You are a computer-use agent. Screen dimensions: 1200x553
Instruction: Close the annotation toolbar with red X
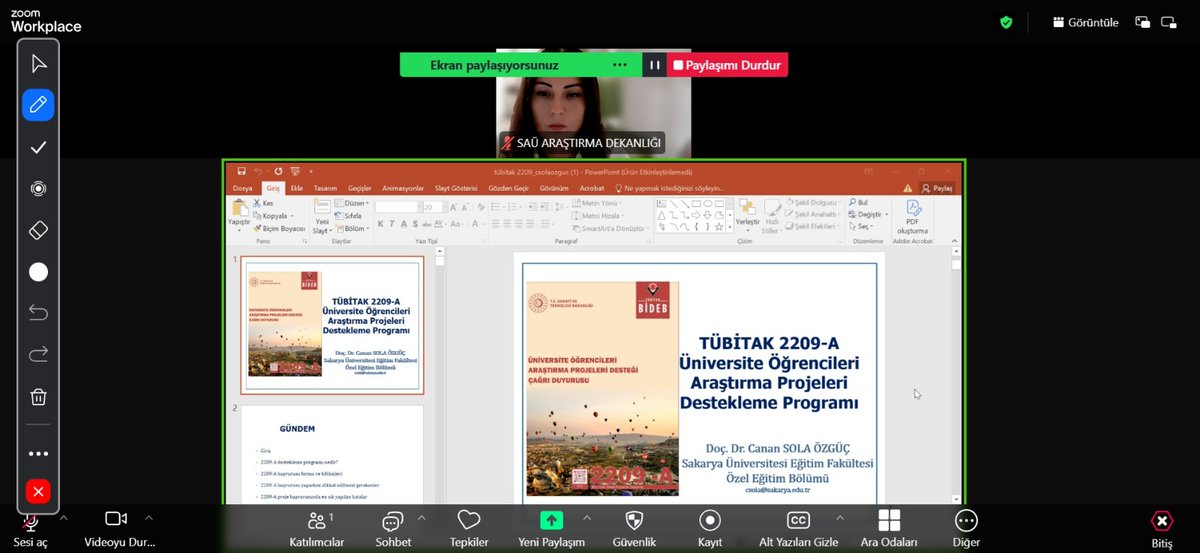click(x=38, y=492)
